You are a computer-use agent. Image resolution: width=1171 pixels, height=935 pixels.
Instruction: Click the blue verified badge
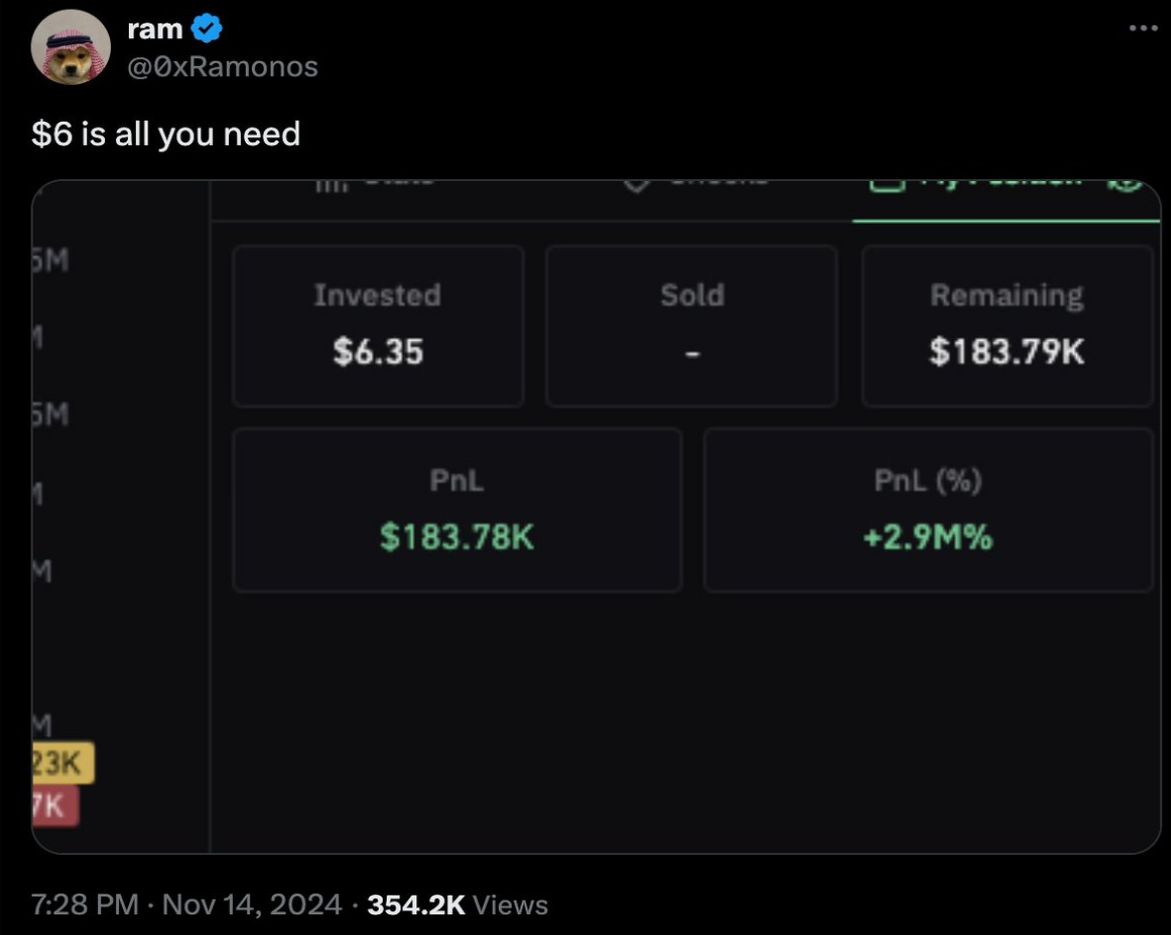(x=207, y=30)
